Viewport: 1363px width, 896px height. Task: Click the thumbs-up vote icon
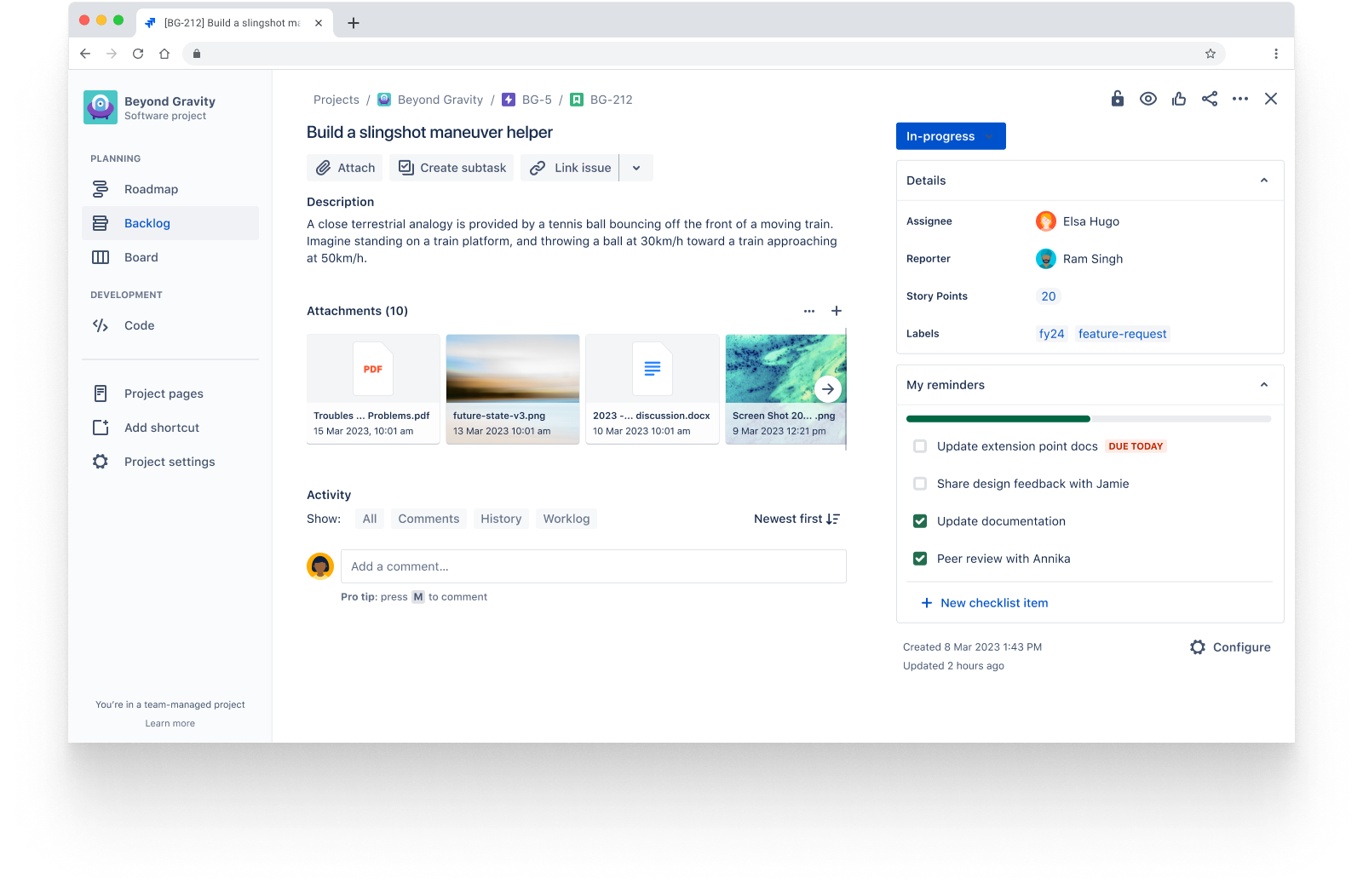click(x=1179, y=99)
